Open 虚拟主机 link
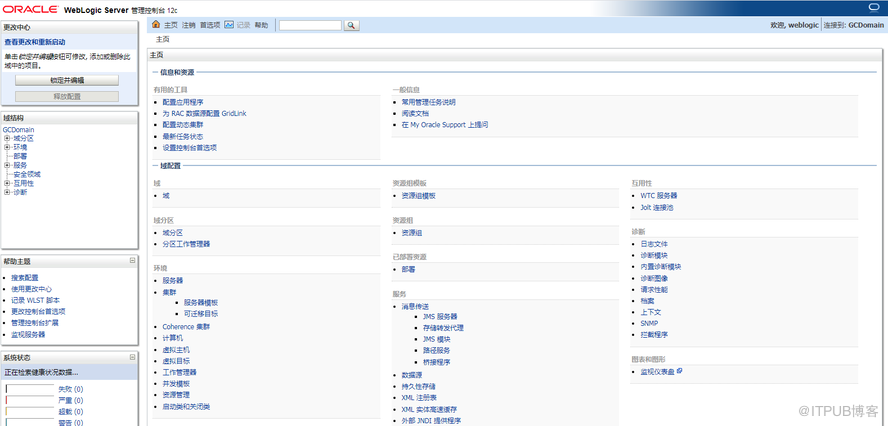 click(176, 350)
